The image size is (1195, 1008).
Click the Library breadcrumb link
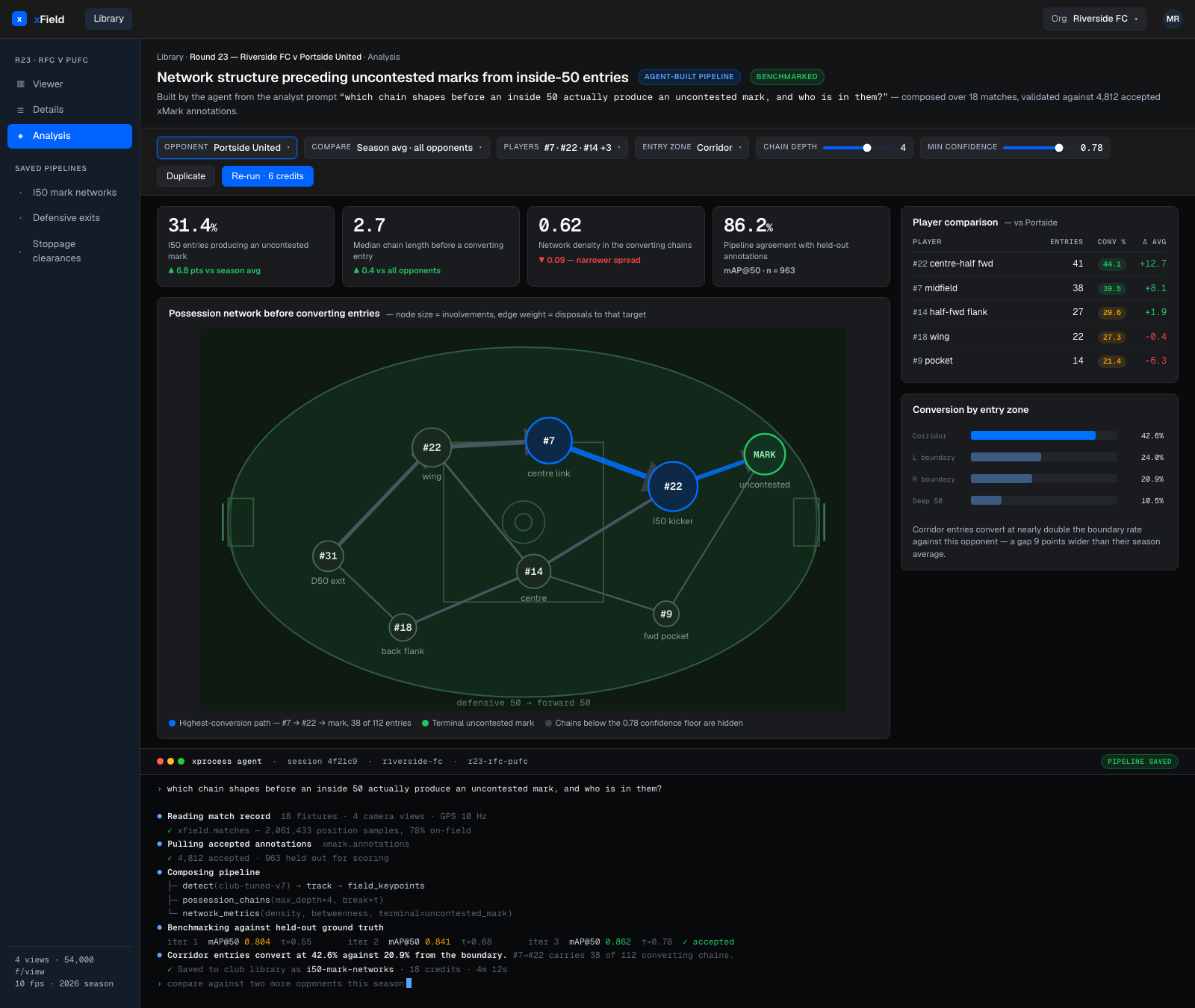[170, 57]
